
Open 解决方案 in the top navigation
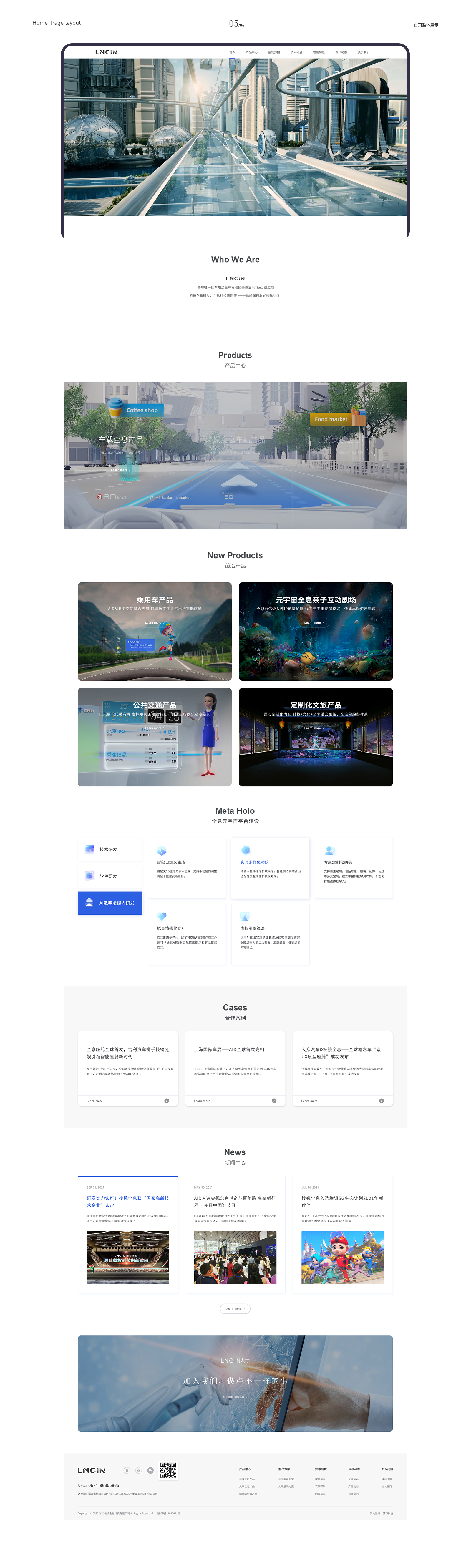274,52
